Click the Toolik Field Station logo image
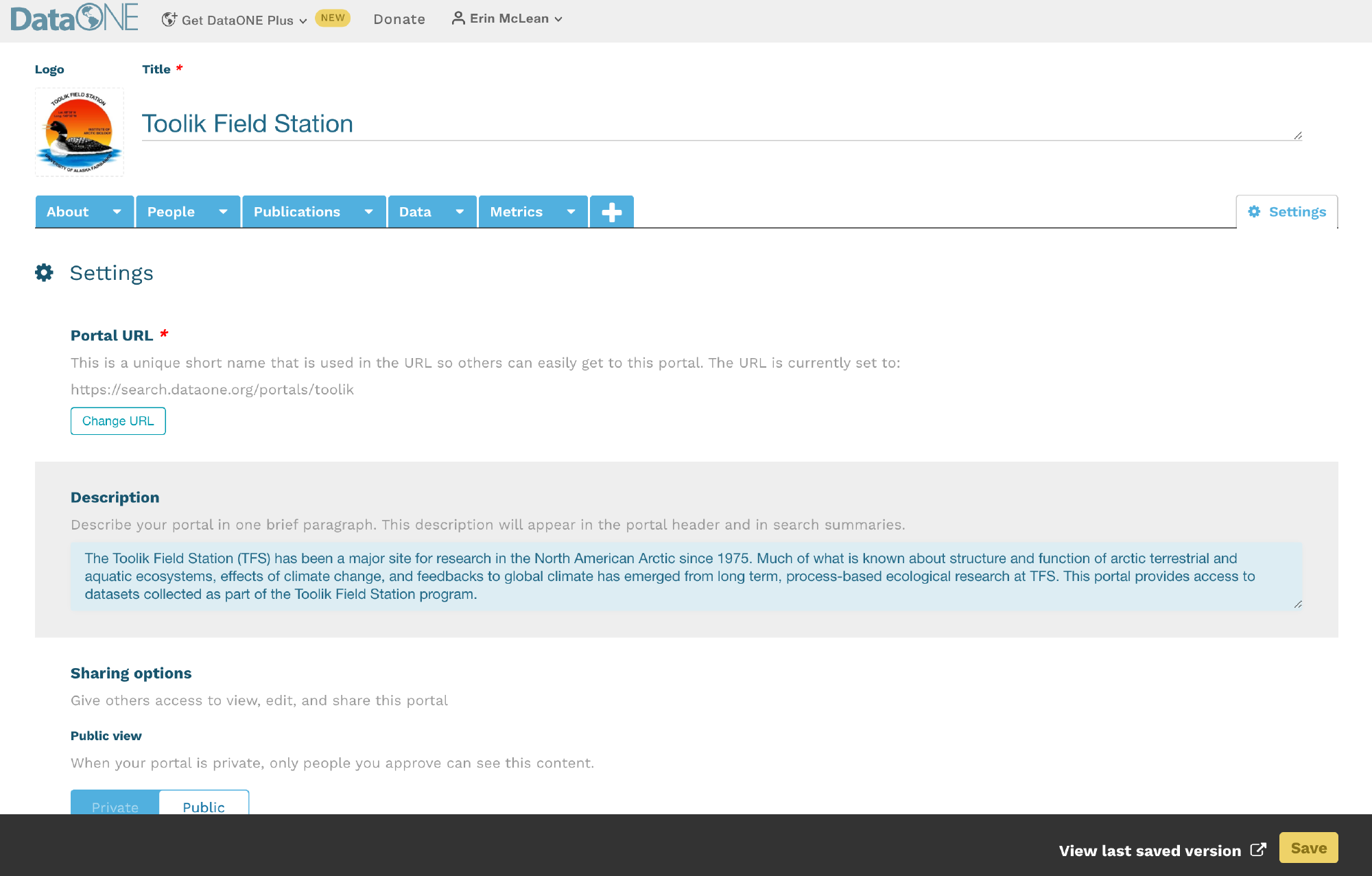Image resolution: width=1372 pixels, height=876 pixels. (x=80, y=132)
